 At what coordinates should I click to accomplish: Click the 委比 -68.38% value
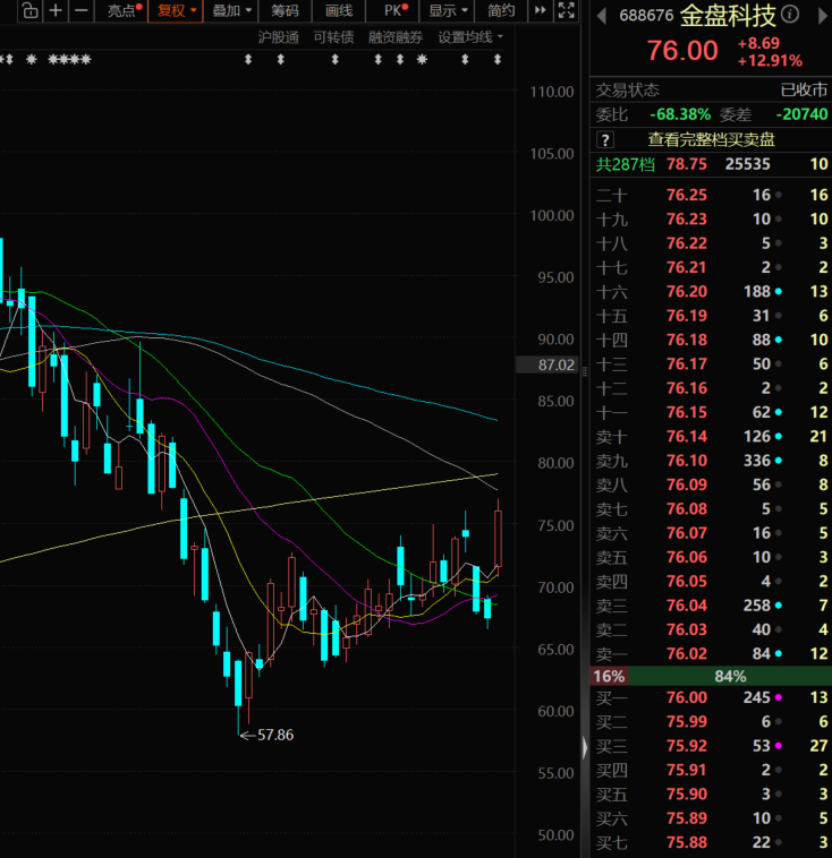[680, 114]
